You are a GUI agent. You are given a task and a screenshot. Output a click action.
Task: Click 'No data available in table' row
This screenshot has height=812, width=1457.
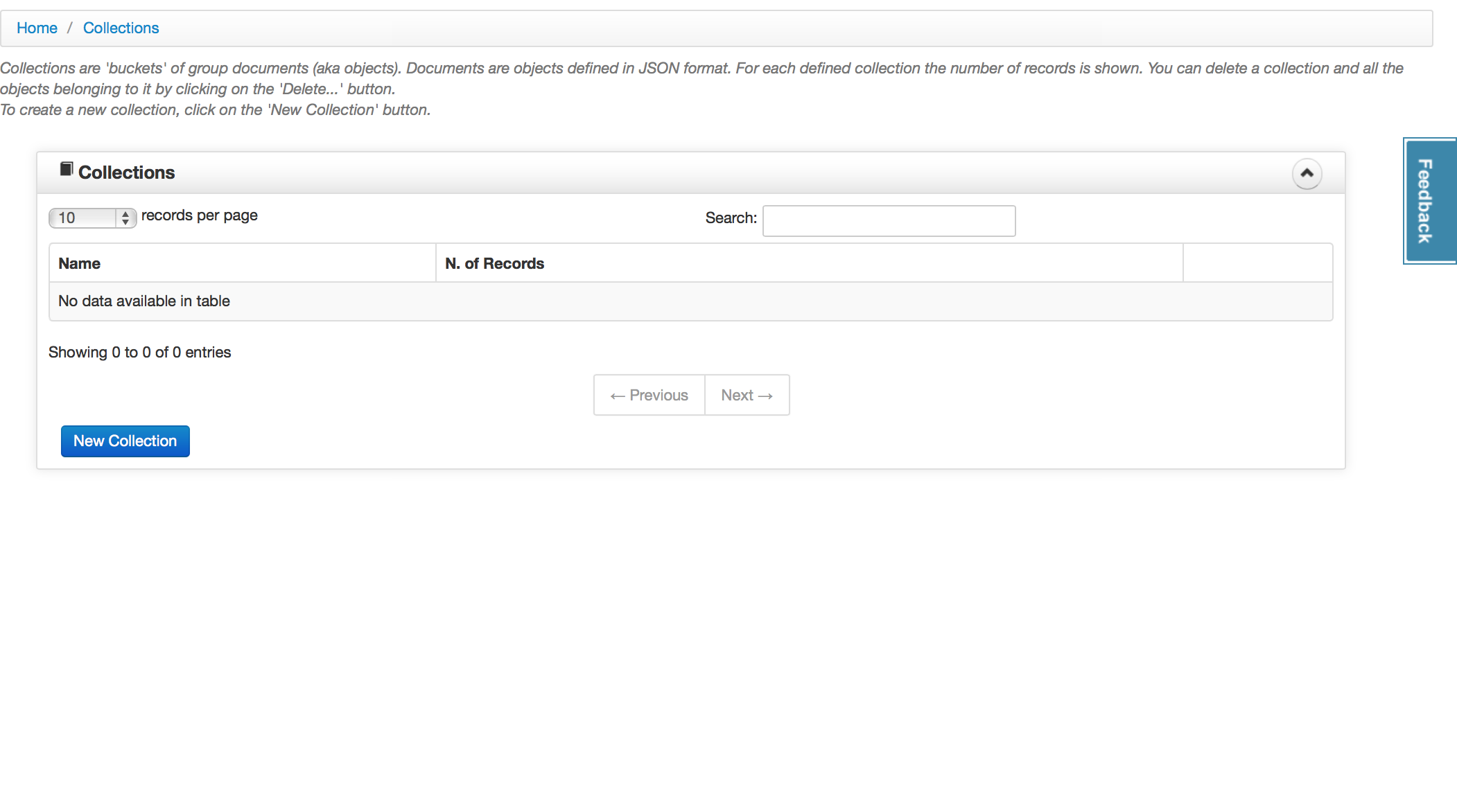point(690,301)
